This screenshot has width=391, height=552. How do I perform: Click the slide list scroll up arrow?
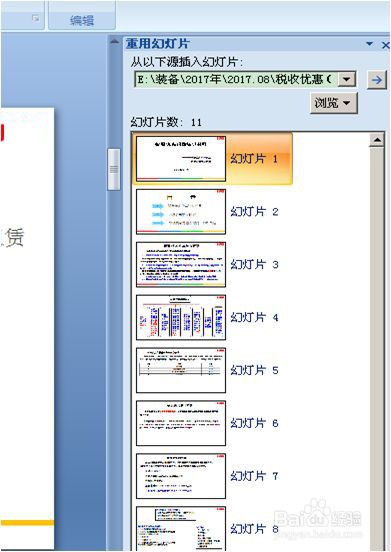tap(377, 140)
